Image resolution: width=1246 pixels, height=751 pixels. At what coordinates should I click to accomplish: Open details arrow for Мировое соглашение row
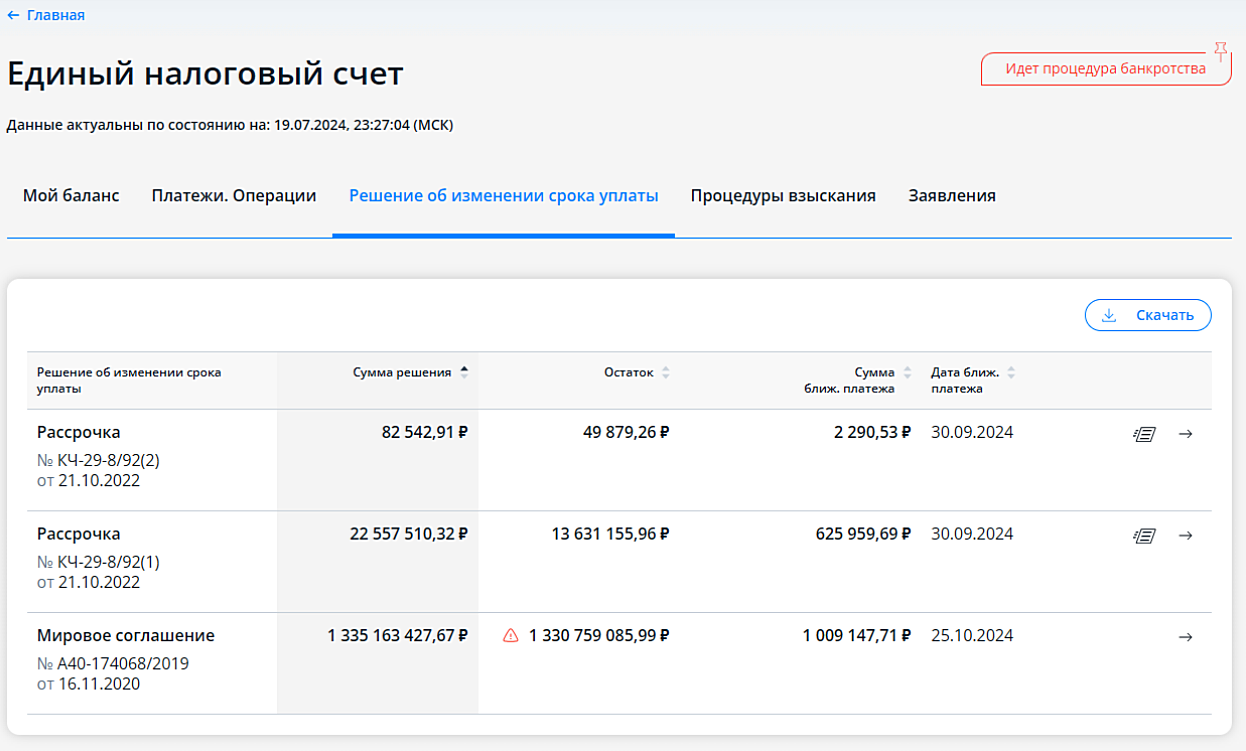coord(1185,637)
